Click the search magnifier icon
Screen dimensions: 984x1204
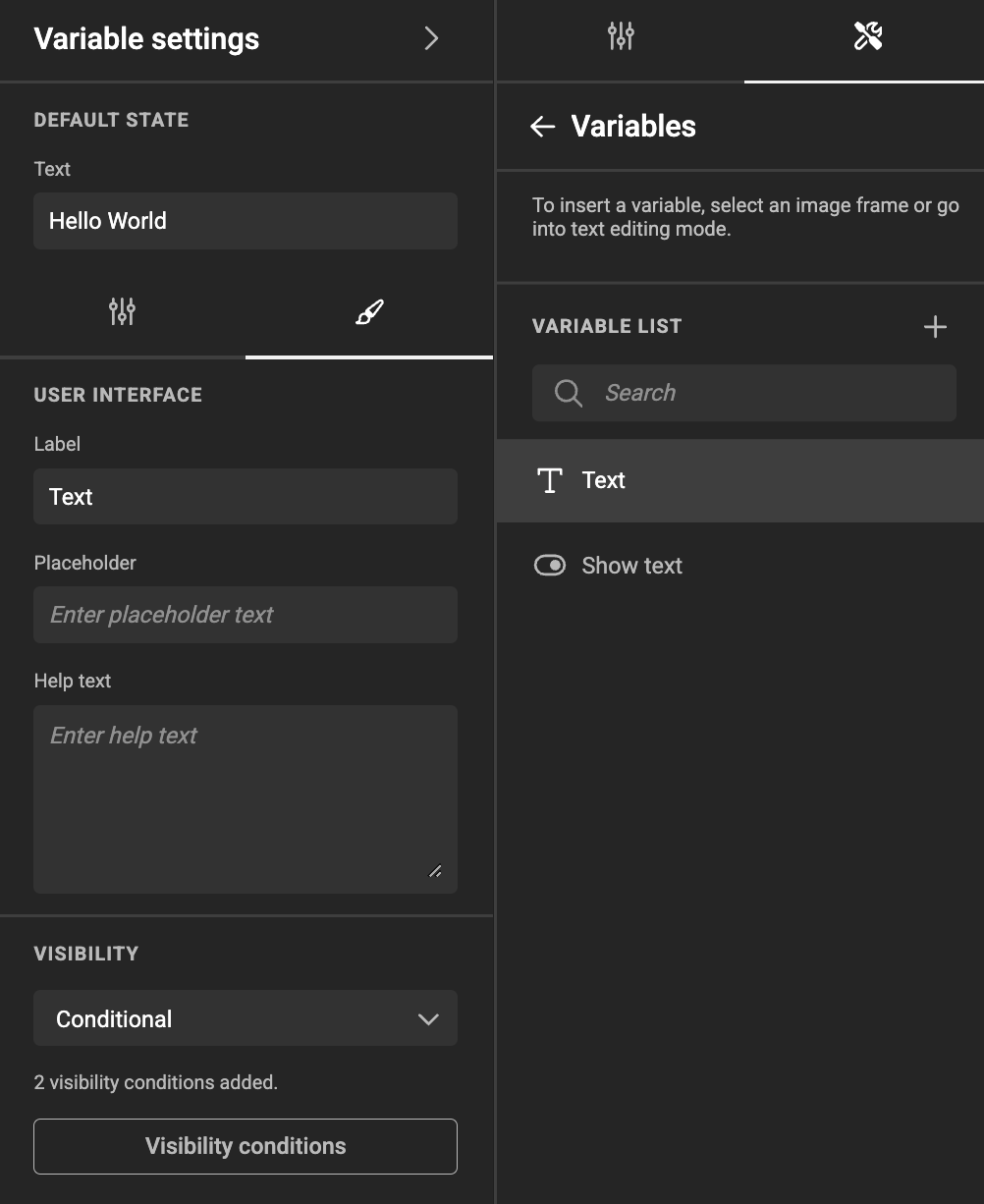pyautogui.click(x=568, y=393)
